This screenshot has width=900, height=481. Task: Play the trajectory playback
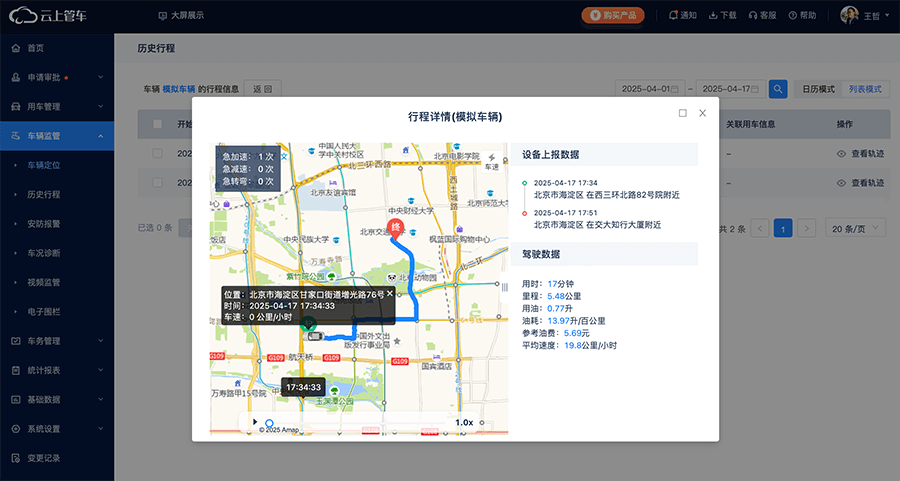pos(255,422)
